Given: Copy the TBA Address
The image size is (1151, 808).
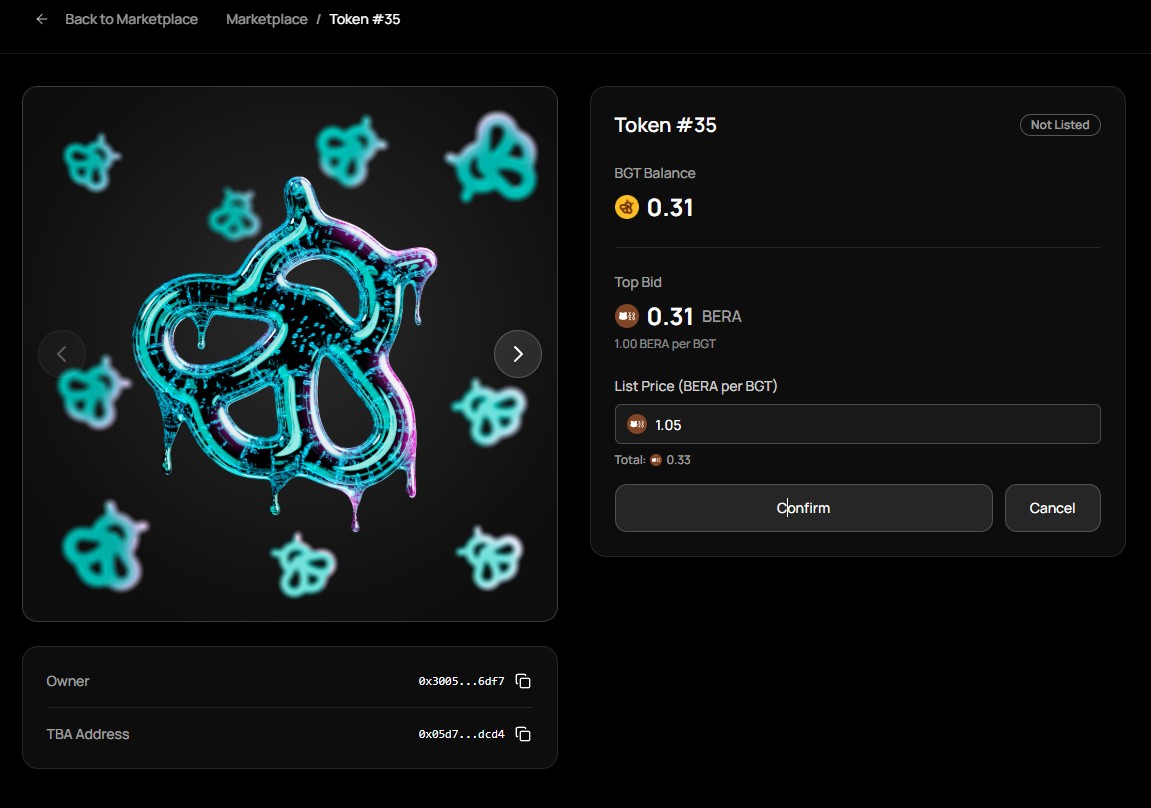Looking at the screenshot, I should click(x=523, y=734).
